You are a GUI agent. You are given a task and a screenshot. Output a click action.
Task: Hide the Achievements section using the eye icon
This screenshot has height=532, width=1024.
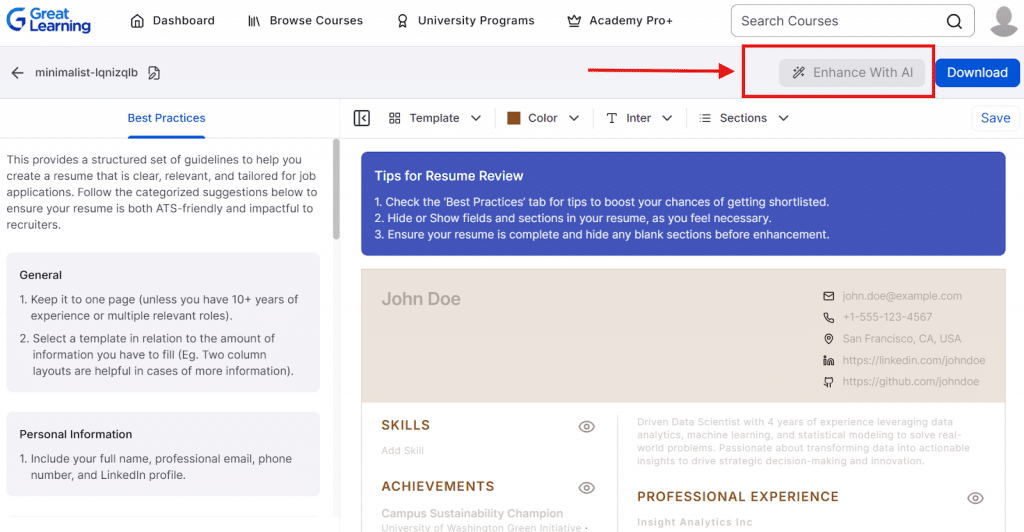(587, 488)
